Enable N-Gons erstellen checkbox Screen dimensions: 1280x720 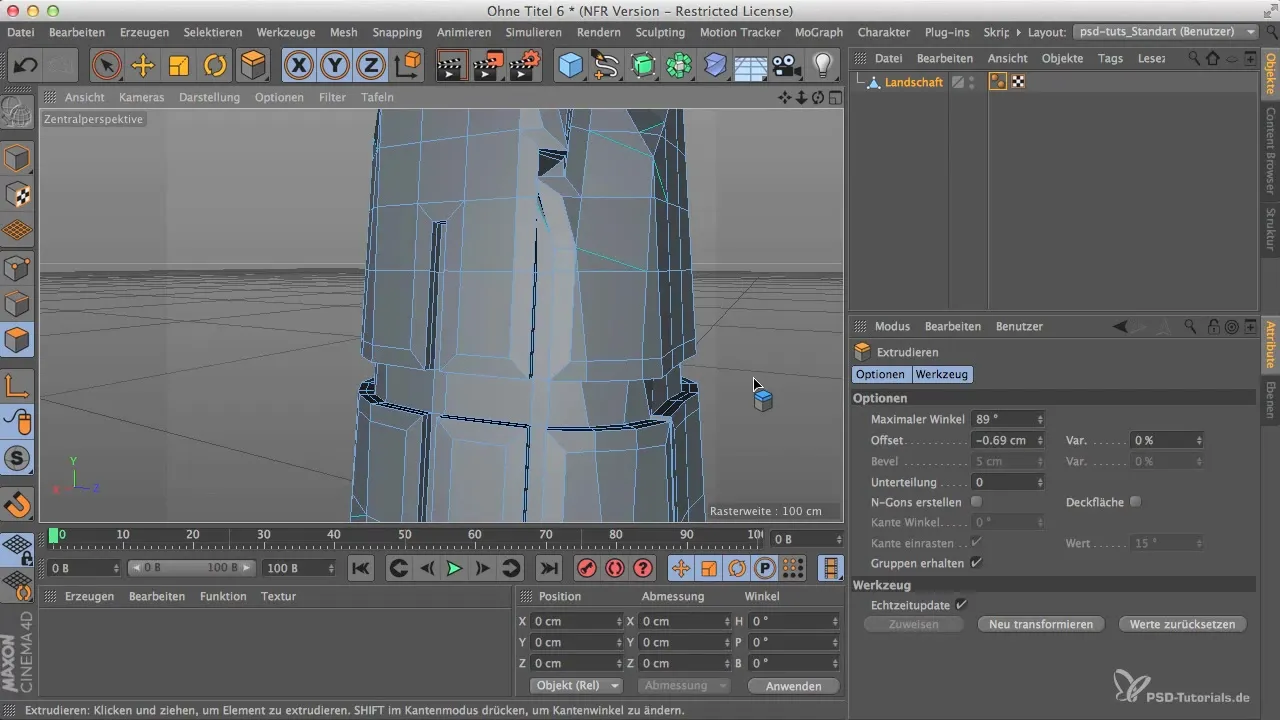976,502
